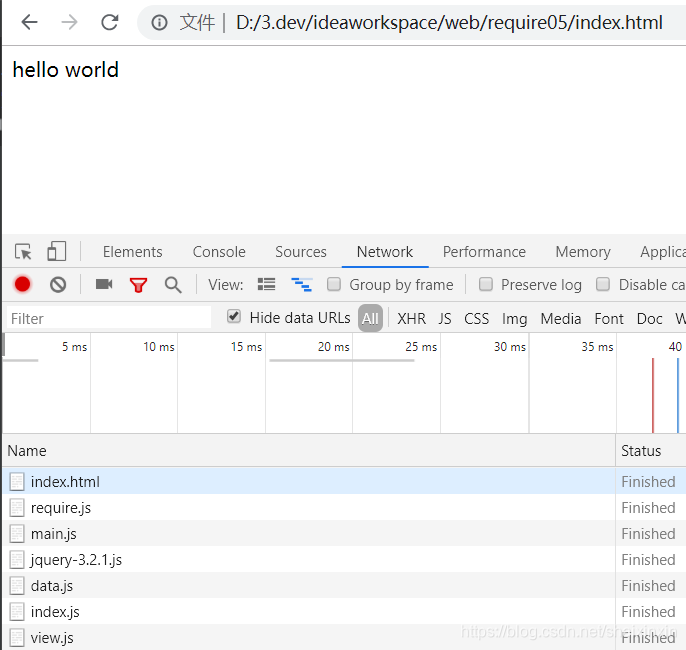The height and width of the screenshot is (650, 686).
Task: Open the Performance tab
Action: (x=484, y=252)
